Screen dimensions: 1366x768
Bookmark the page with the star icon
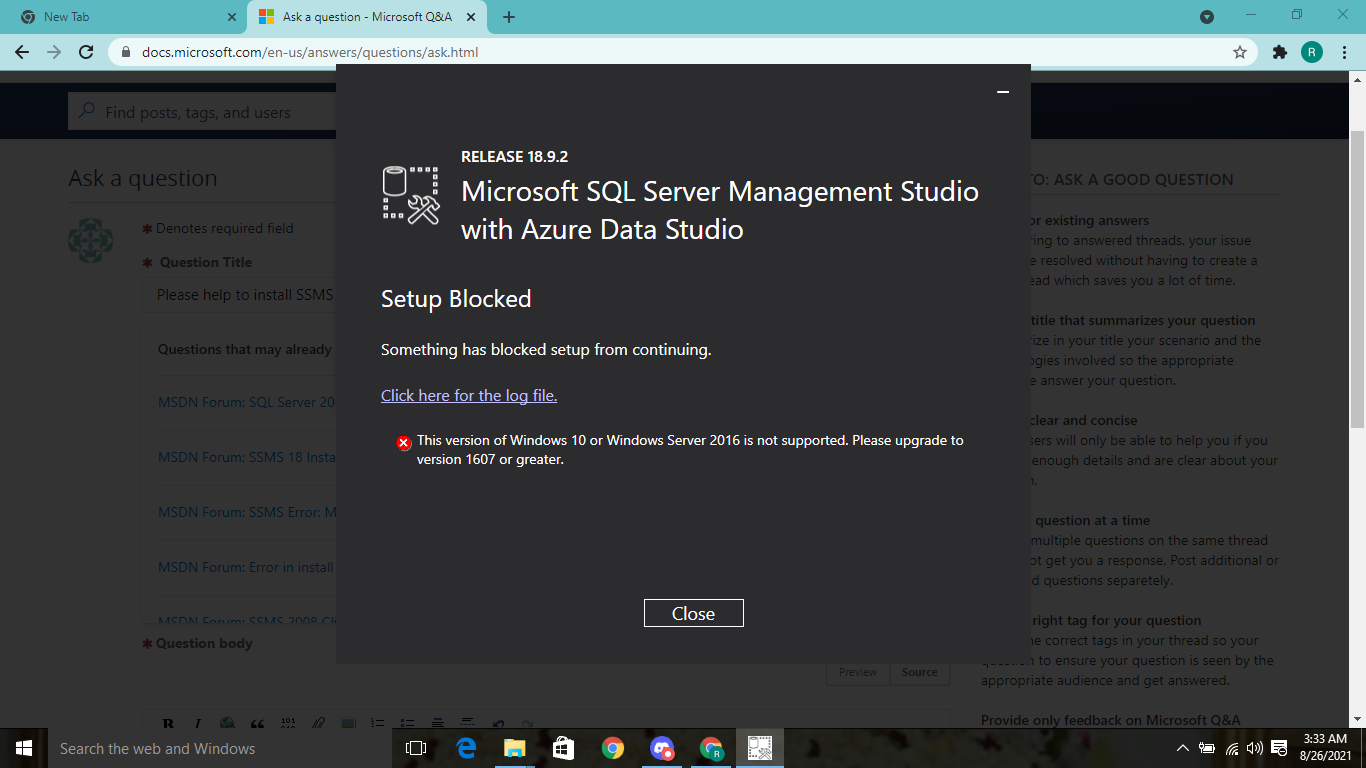tap(1239, 52)
